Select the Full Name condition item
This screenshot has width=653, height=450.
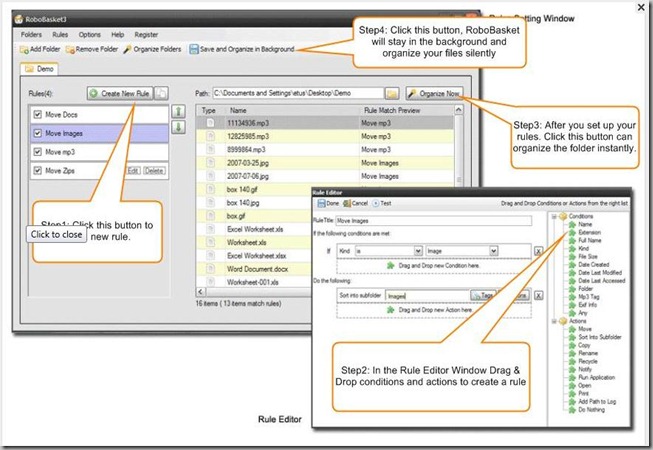point(590,240)
